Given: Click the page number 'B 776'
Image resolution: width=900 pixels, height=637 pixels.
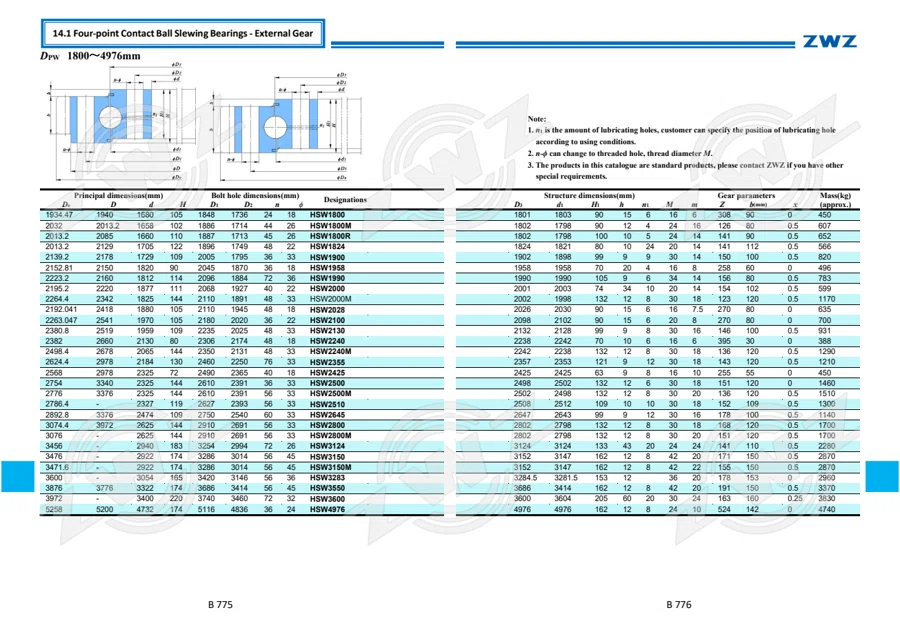Looking at the screenshot, I should 679,604.
